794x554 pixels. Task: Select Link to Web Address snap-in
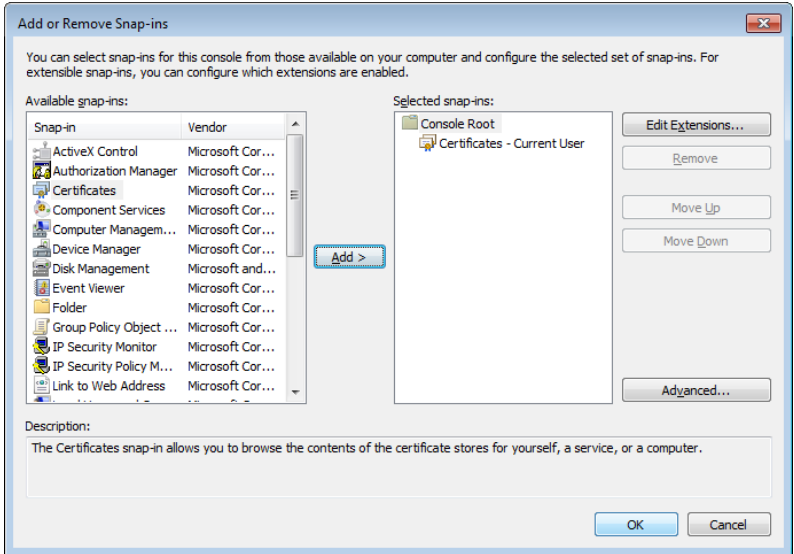109,386
